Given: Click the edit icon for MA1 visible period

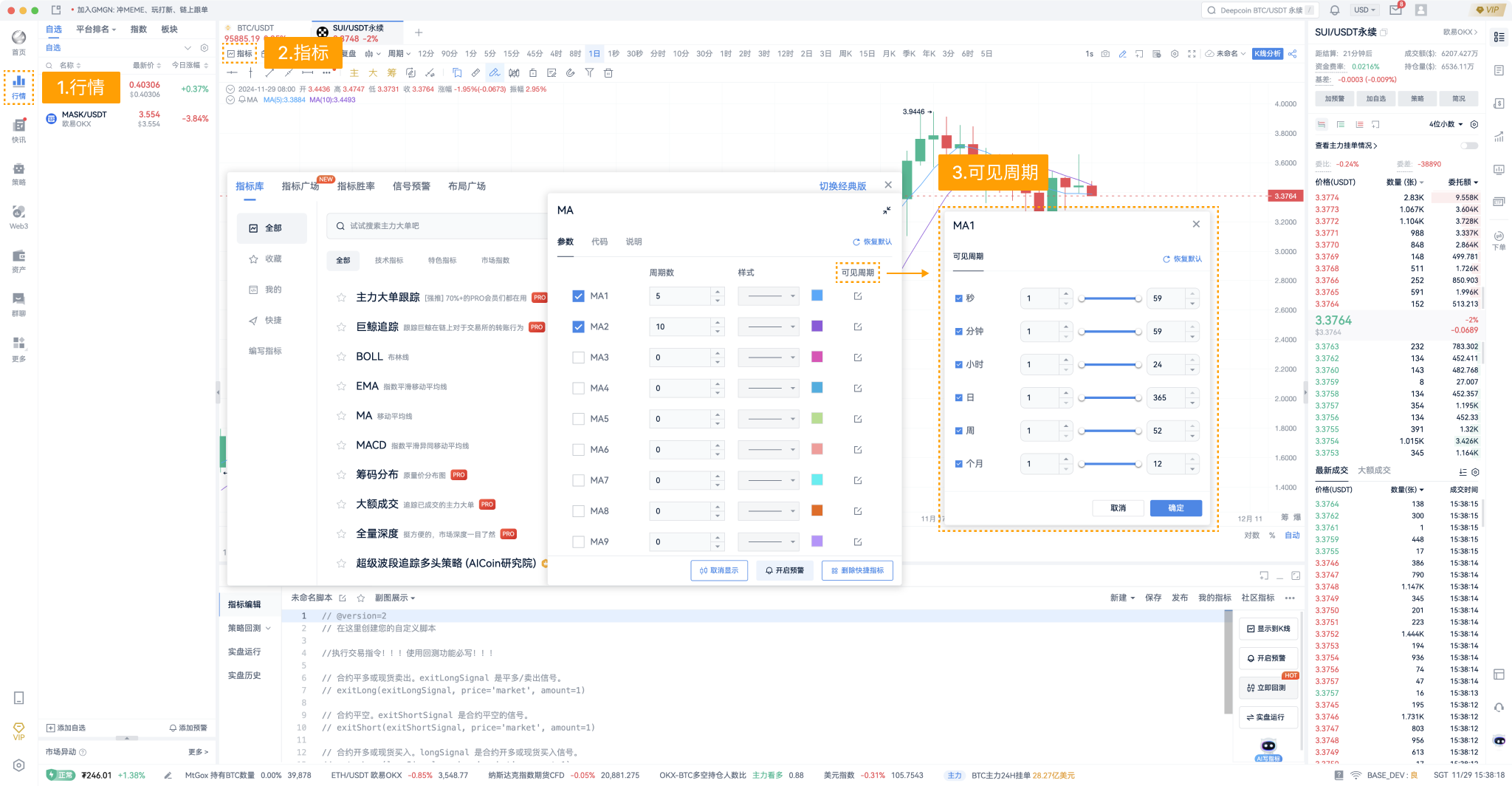Looking at the screenshot, I should [858, 296].
